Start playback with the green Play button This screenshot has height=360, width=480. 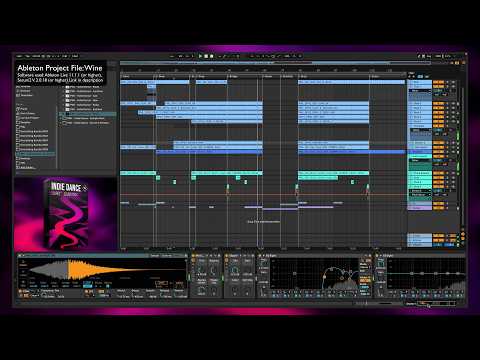tap(200, 56)
